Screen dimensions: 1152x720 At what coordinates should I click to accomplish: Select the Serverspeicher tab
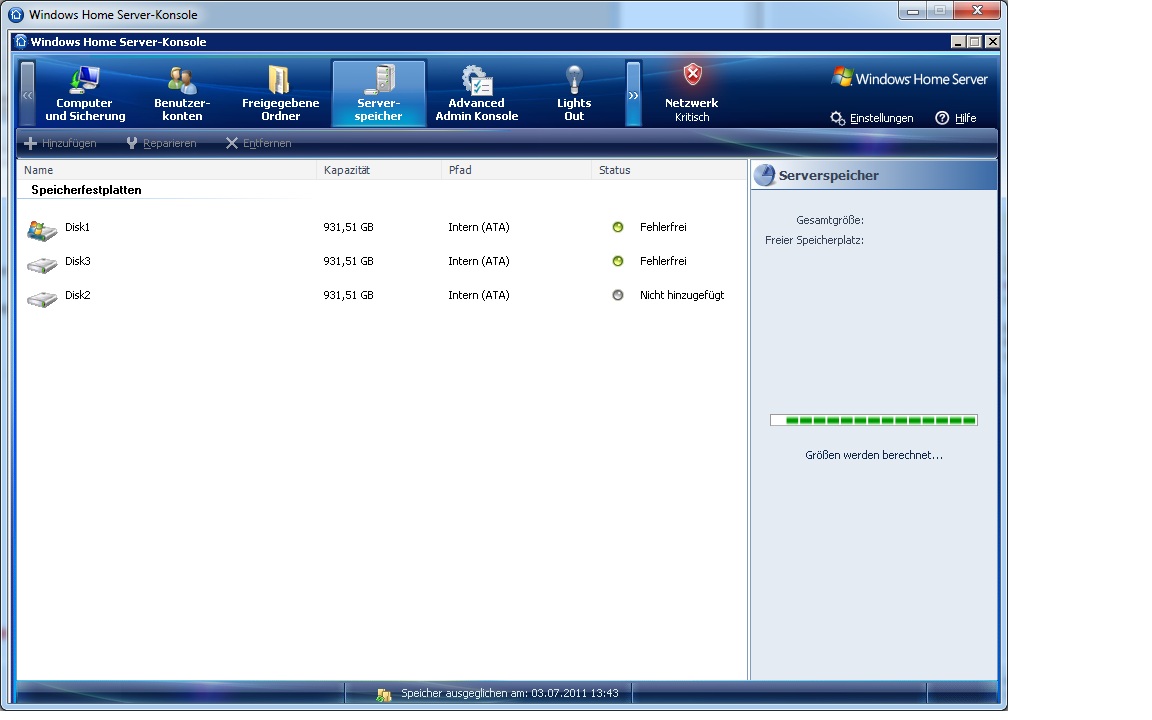pyautogui.click(x=378, y=93)
